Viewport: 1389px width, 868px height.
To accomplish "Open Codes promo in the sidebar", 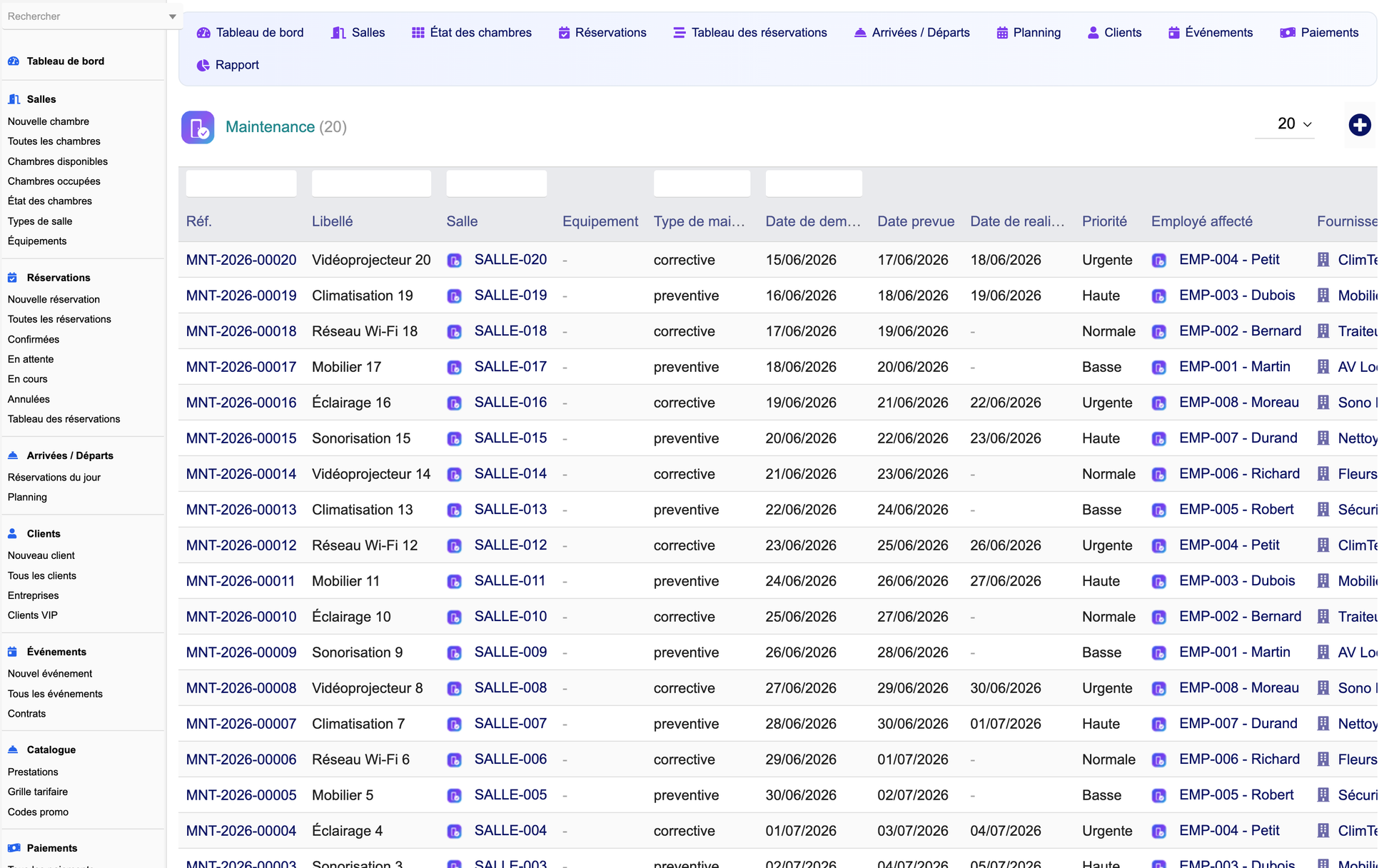I will coord(38,812).
